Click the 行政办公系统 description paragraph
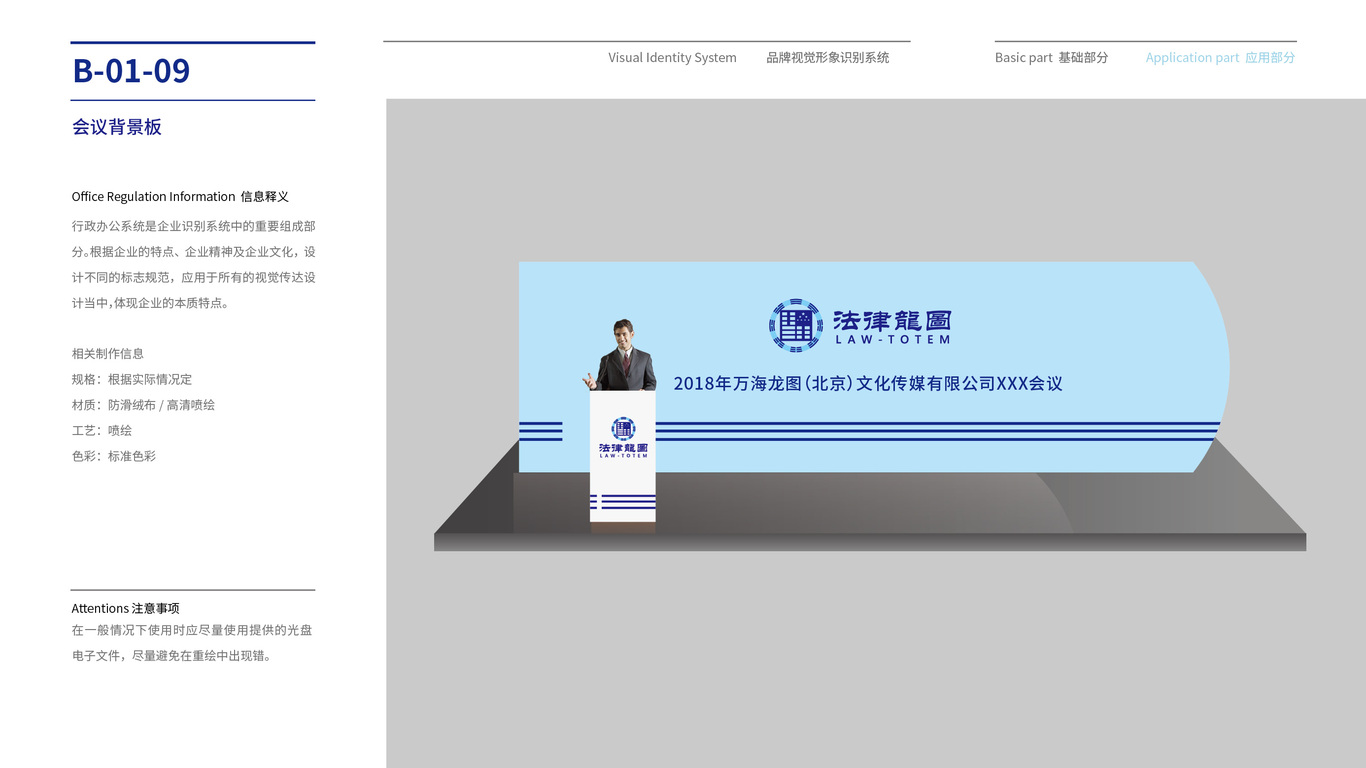The image size is (1366, 768). [x=194, y=265]
